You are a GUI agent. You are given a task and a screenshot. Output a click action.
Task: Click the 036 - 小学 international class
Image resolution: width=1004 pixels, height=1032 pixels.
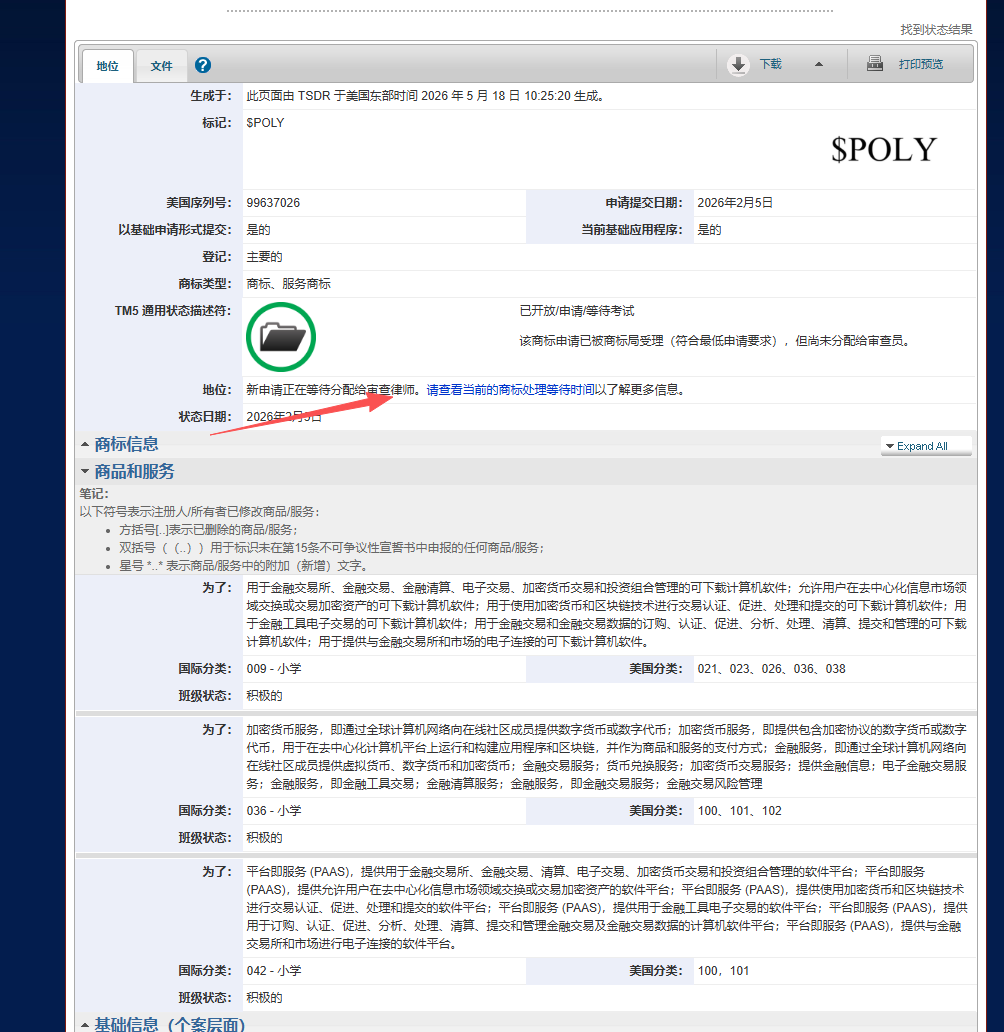(x=274, y=811)
